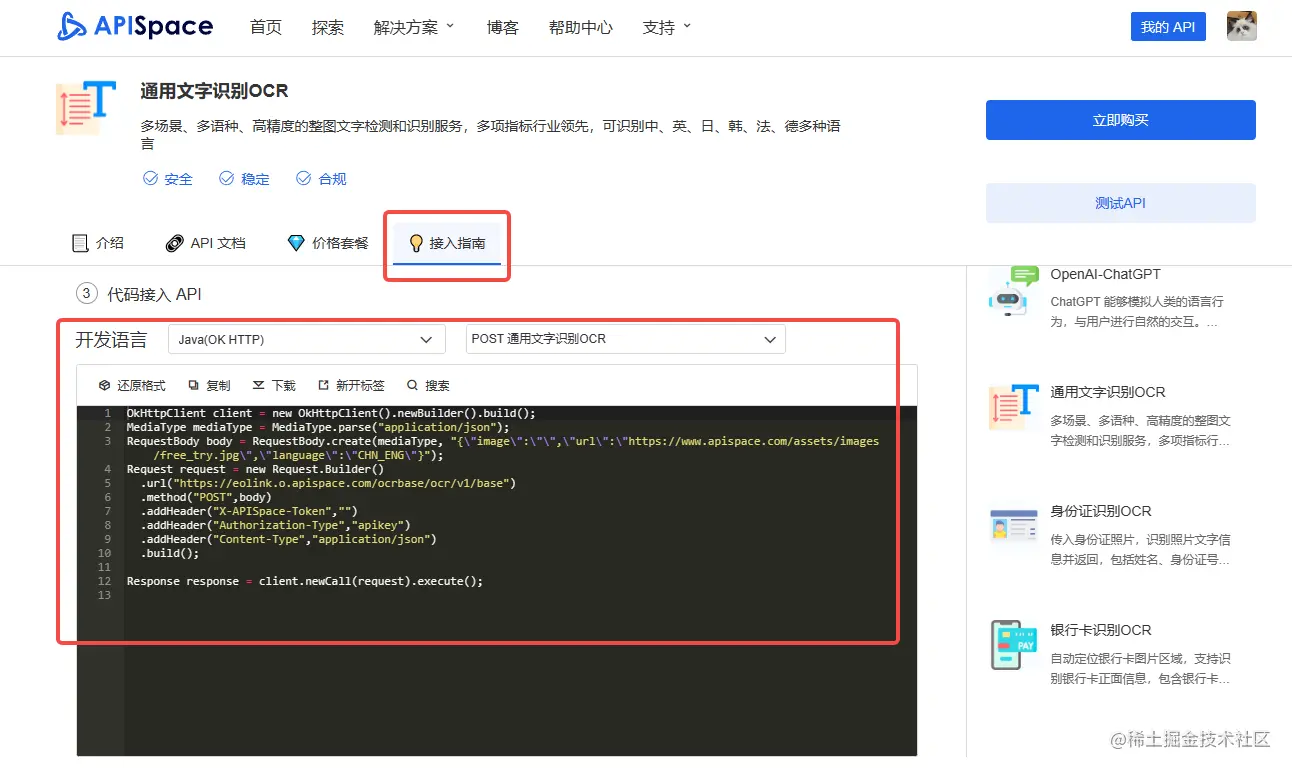Image resolution: width=1292 pixels, height=771 pixels.
Task: Click the 立即购买 button
Action: coord(1121,120)
